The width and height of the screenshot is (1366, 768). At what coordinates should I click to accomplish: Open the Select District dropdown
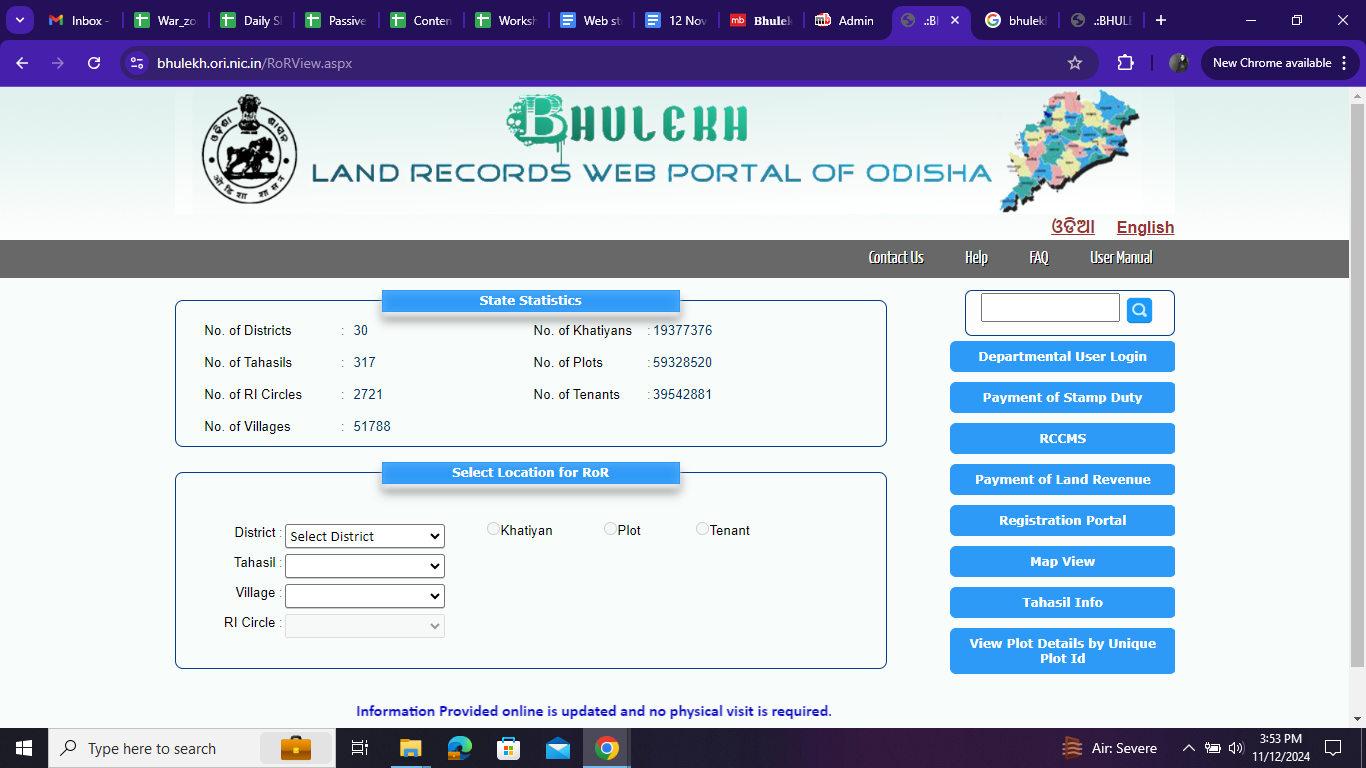click(x=365, y=536)
